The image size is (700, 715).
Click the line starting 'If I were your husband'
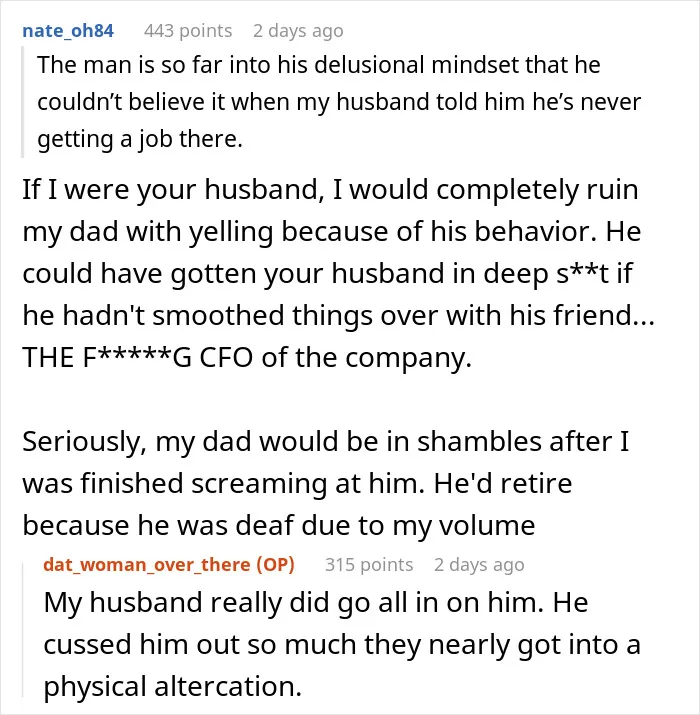[x=330, y=190]
